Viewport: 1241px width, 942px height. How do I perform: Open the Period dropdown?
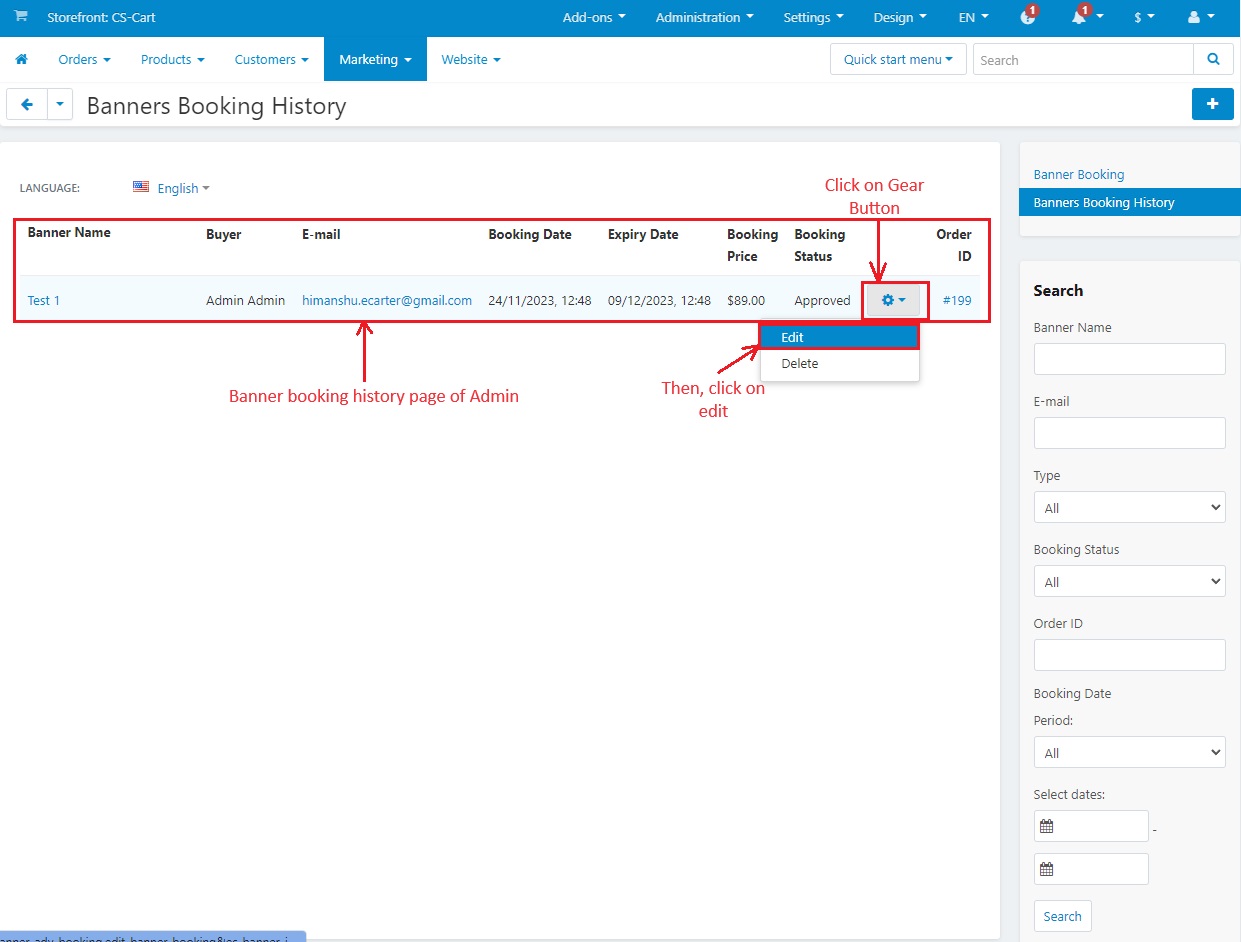pyautogui.click(x=1129, y=753)
